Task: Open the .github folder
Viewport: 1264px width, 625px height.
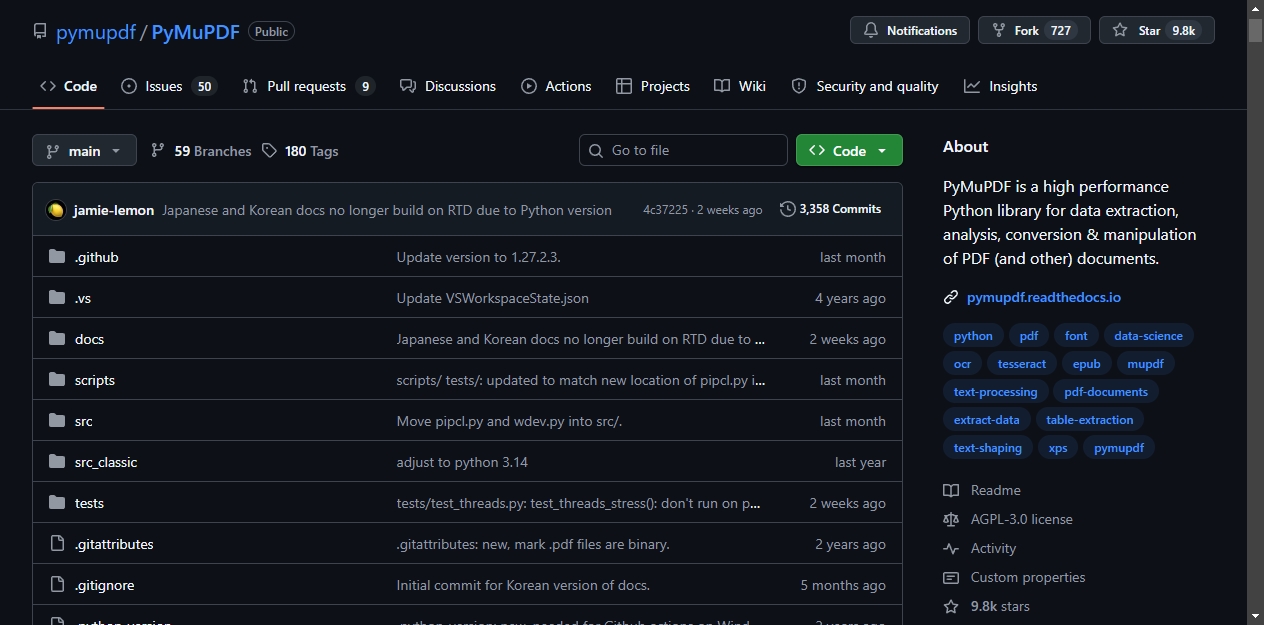Action: pyautogui.click(x=96, y=257)
